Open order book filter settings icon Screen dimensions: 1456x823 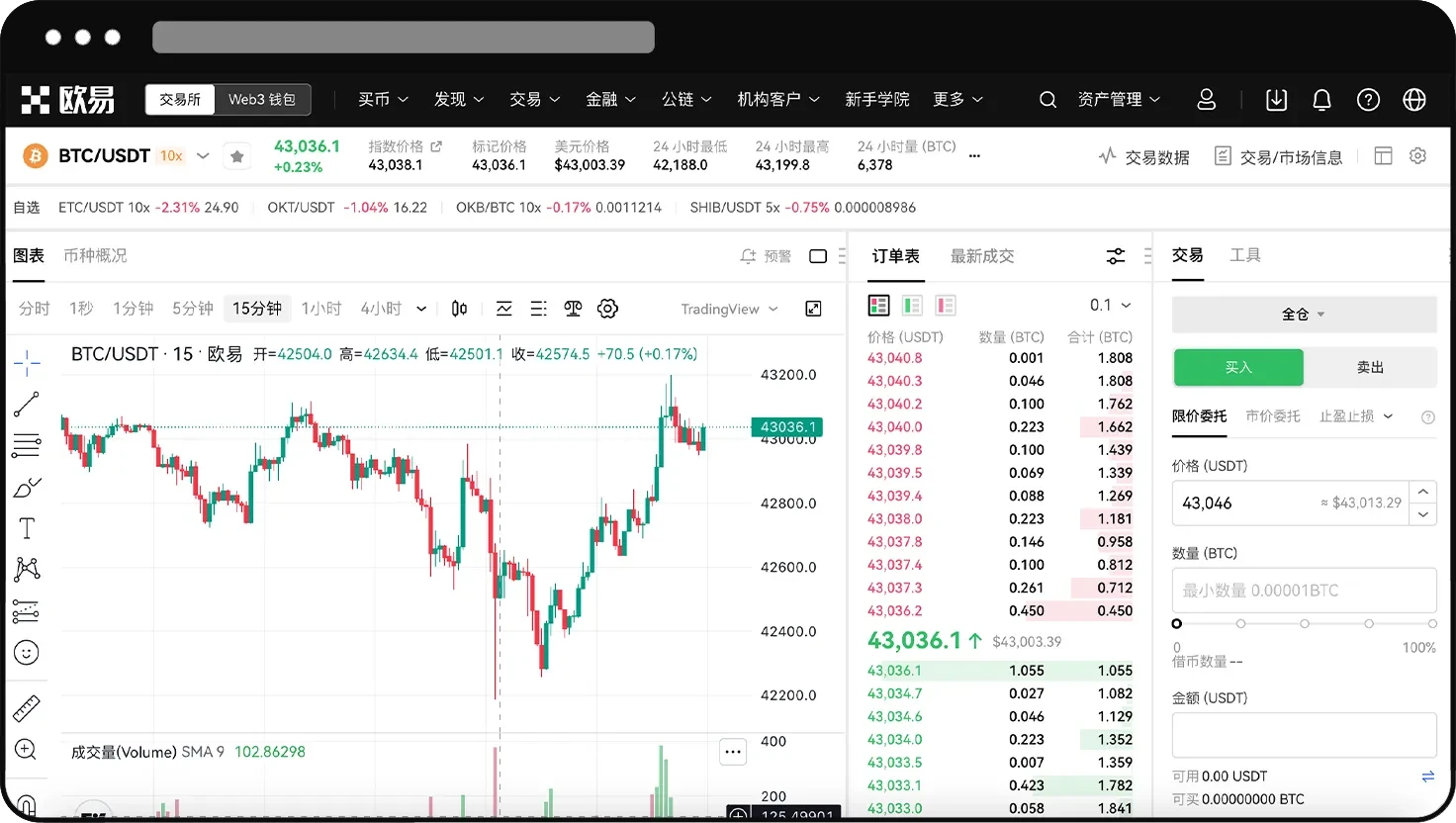(1116, 256)
